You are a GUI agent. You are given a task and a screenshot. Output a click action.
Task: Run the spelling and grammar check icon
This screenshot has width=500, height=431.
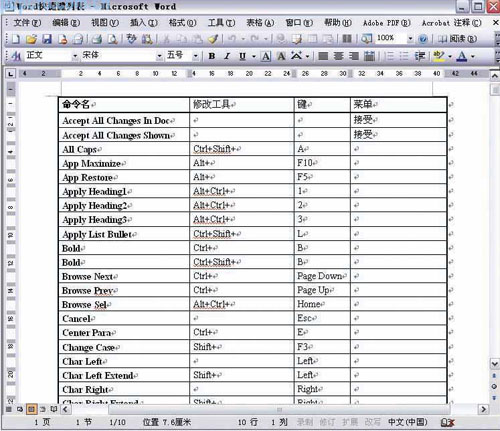click(x=132, y=39)
